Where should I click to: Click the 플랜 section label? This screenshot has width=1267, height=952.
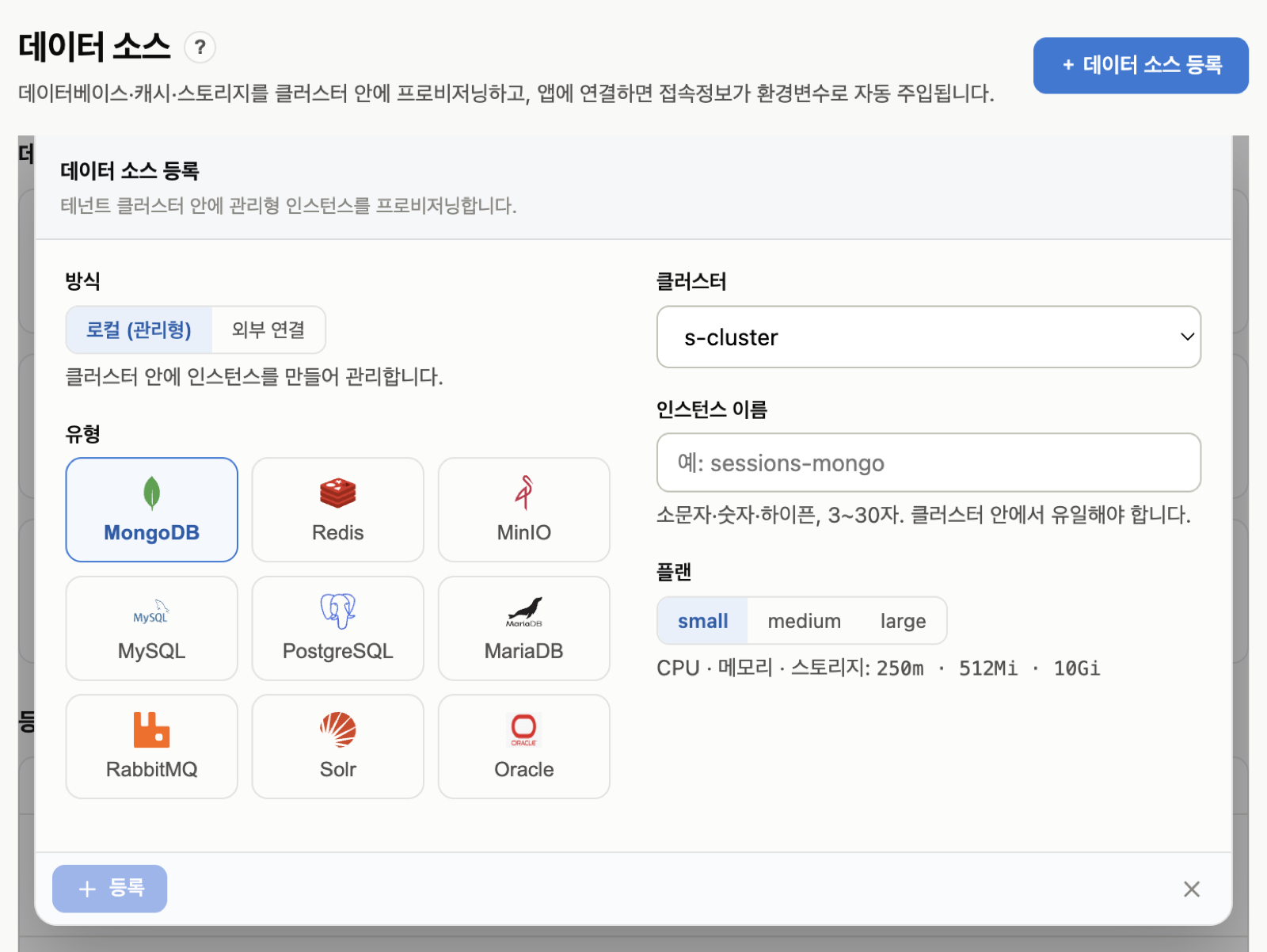click(x=674, y=572)
